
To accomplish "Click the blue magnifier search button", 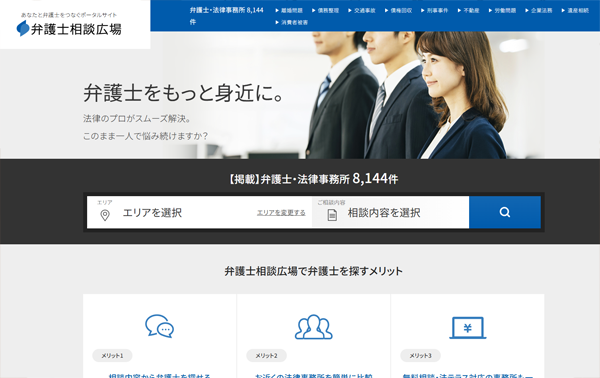I will coord(505,212).
